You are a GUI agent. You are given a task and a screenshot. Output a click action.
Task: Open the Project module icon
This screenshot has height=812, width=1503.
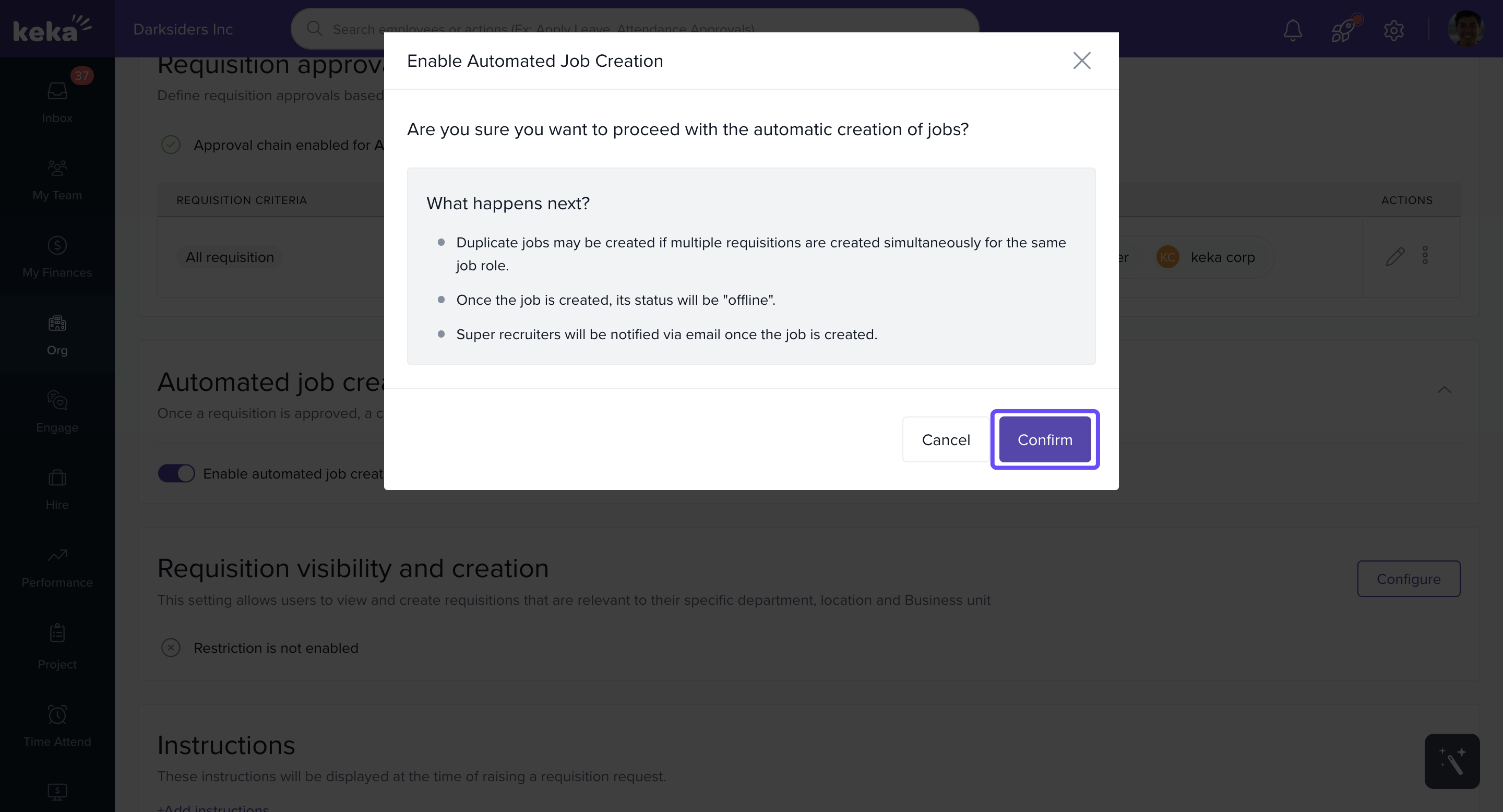pos(57,645)
